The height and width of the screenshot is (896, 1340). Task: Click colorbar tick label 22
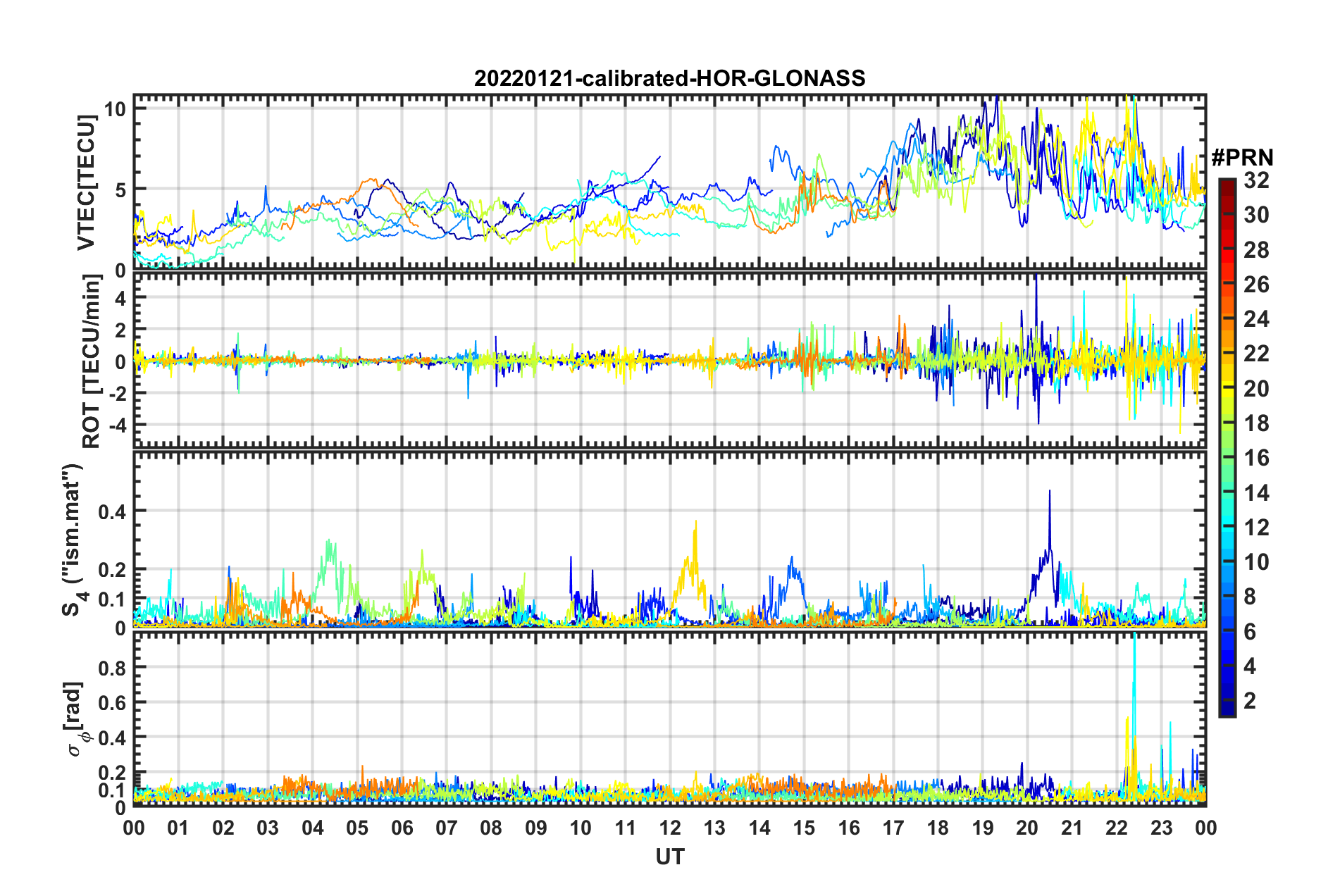coord(1256,354)
